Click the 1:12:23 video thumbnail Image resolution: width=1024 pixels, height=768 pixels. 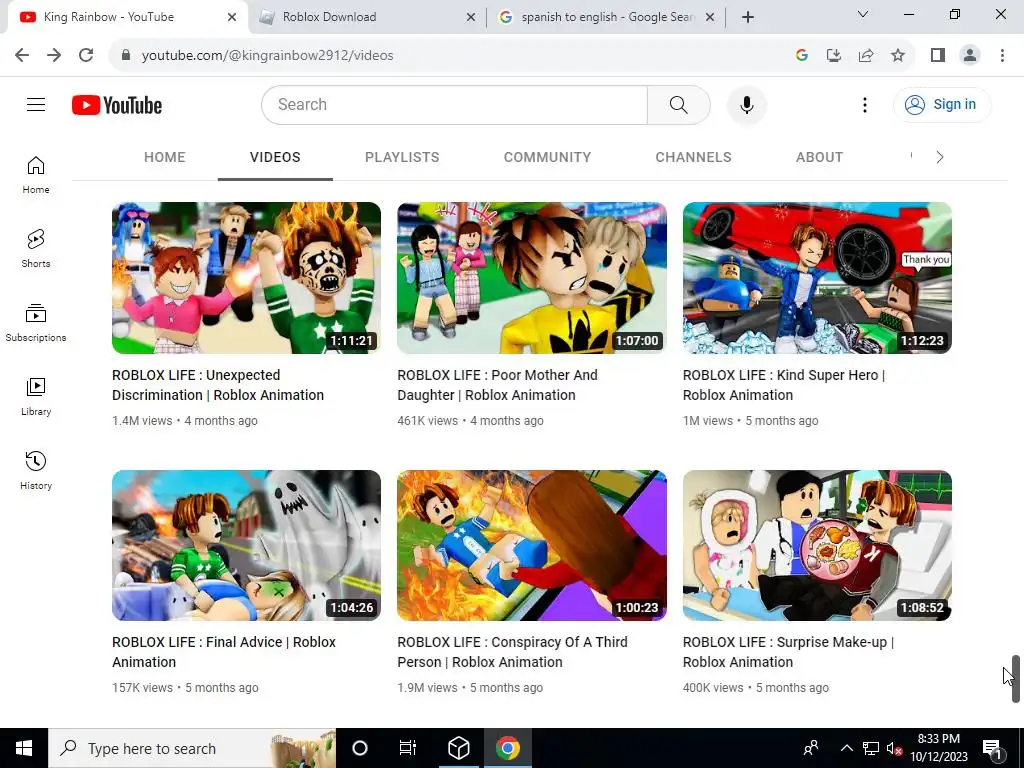[x=817, y=278]
